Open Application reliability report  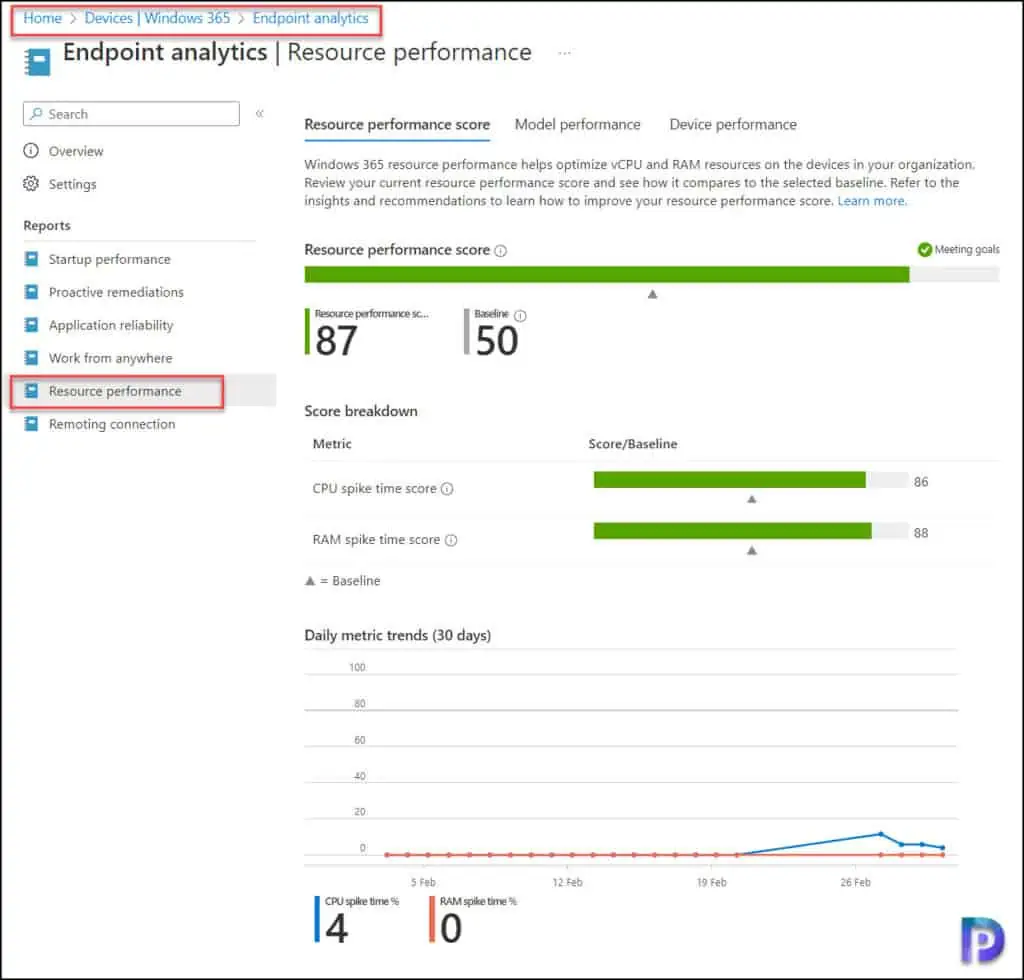point(111,325)
